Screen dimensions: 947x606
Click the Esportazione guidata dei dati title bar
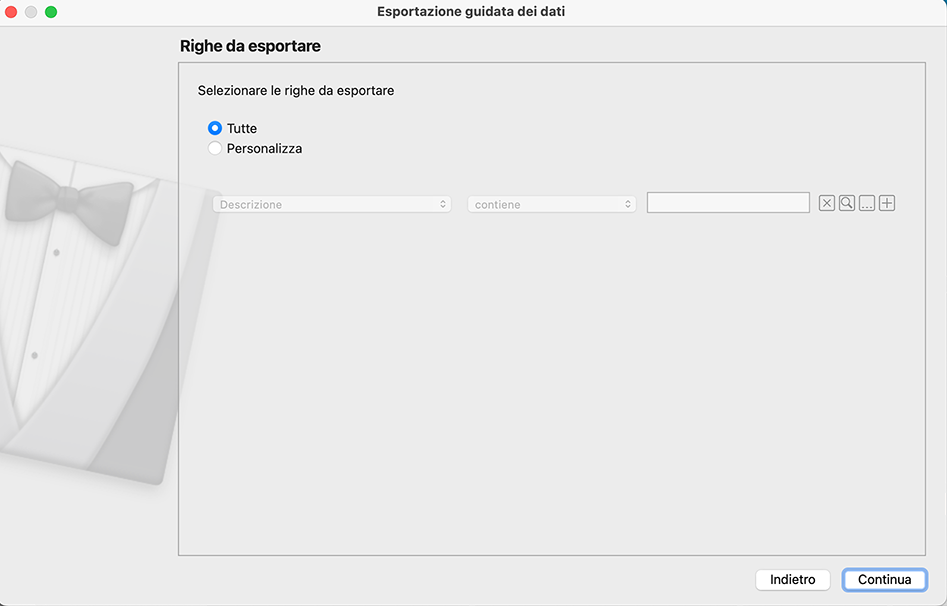tap(478, 12)
